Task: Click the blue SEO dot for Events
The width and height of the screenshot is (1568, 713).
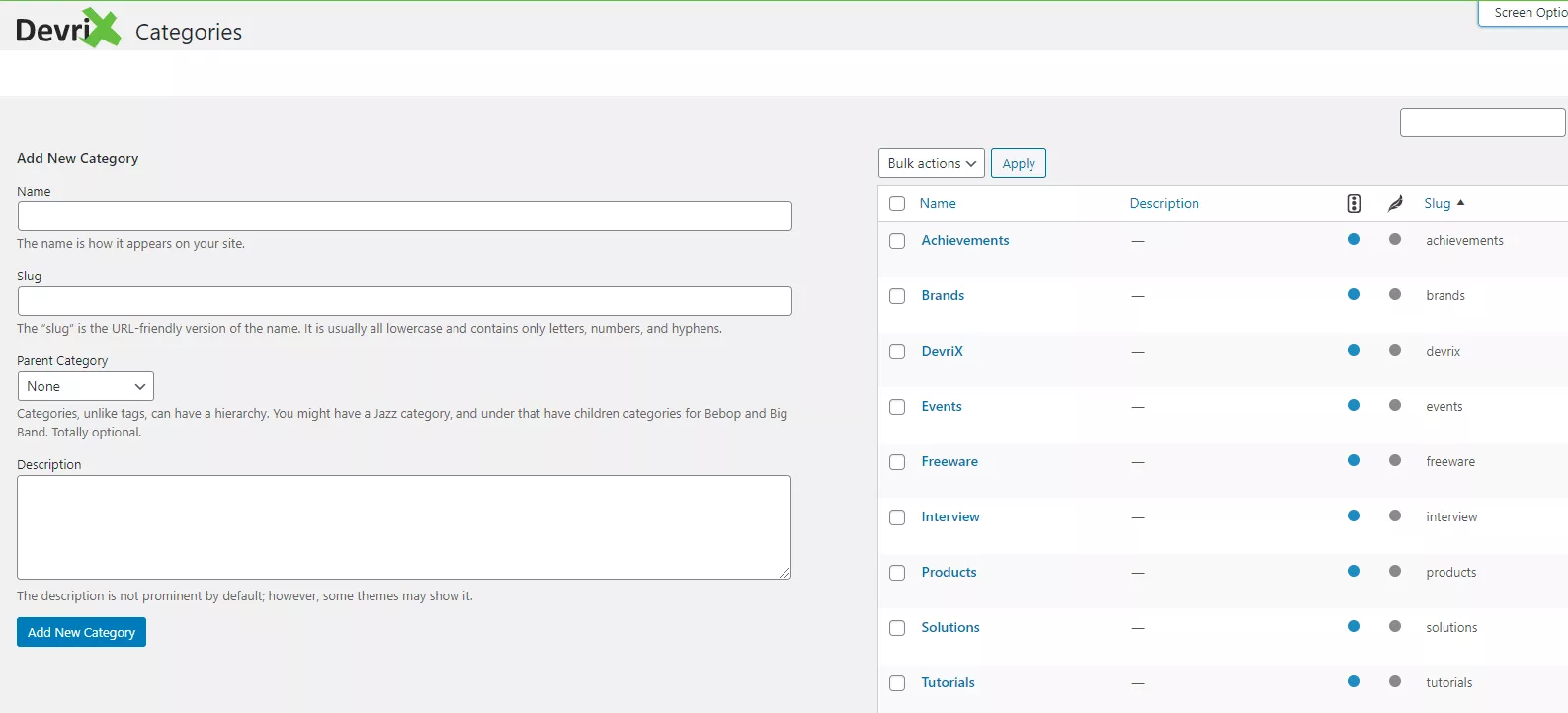Action: coord(1354,405)
